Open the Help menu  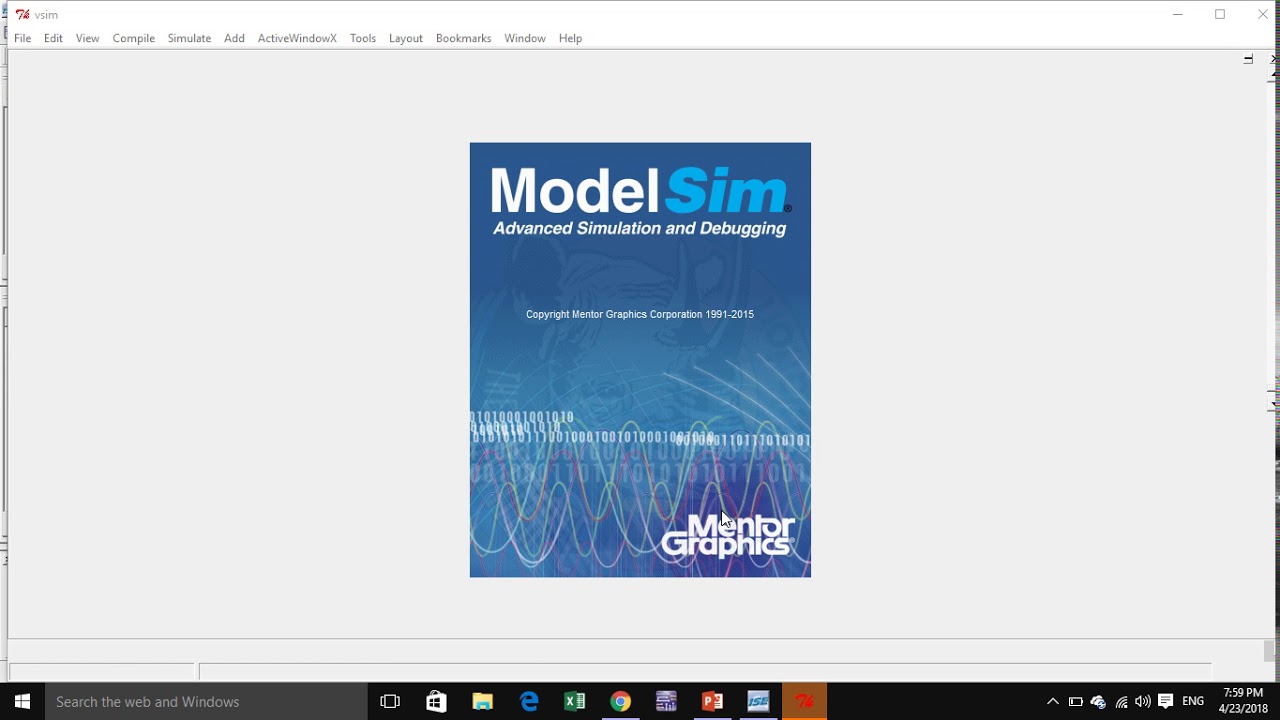tap(570, 38)
